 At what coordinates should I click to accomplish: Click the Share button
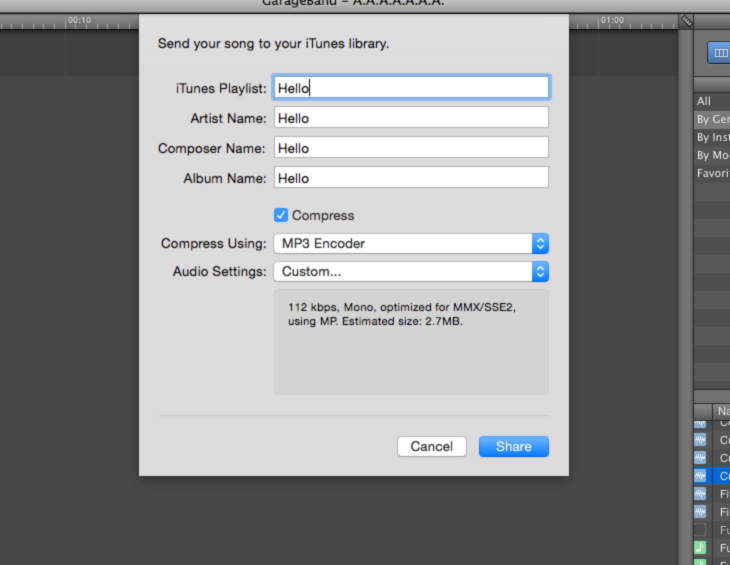coord(513,446)
